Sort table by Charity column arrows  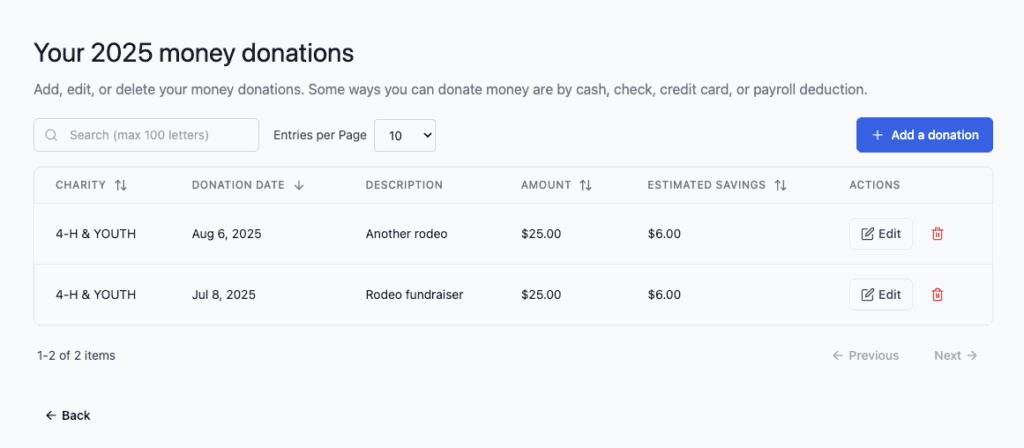(x=121, y=185)
